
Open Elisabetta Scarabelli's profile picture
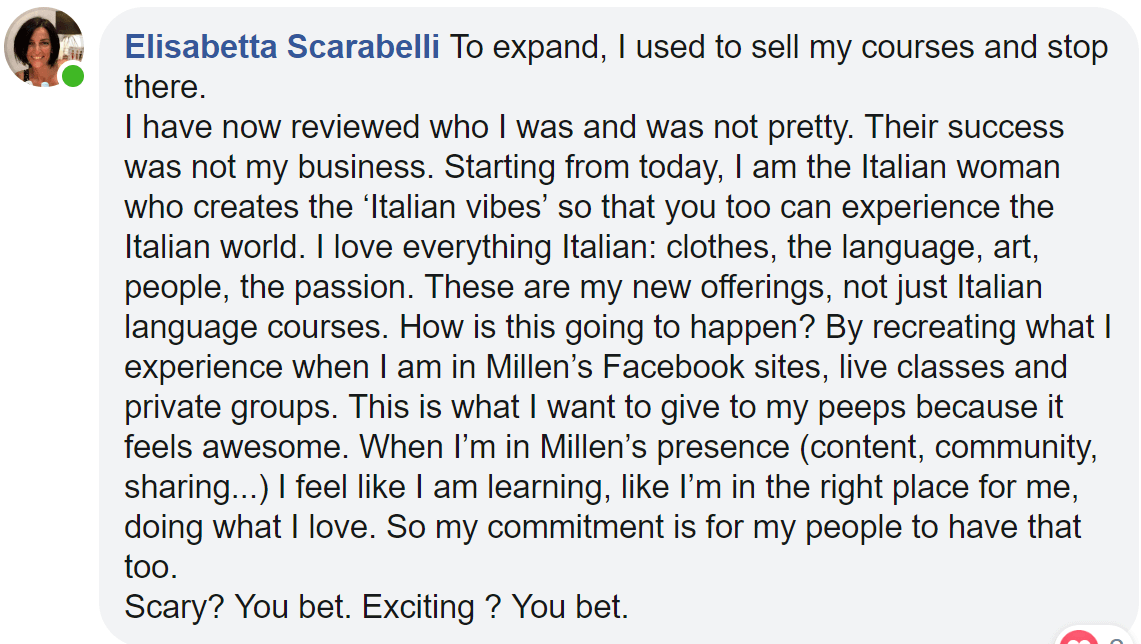click(x=44, y=47)
